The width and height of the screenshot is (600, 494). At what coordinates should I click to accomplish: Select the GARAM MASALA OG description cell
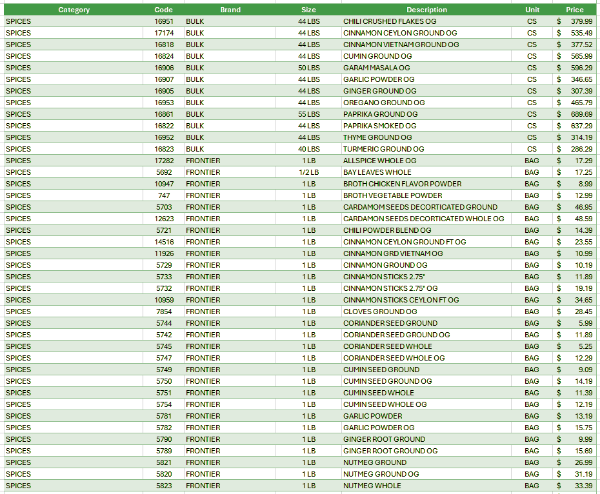[376, 67]
